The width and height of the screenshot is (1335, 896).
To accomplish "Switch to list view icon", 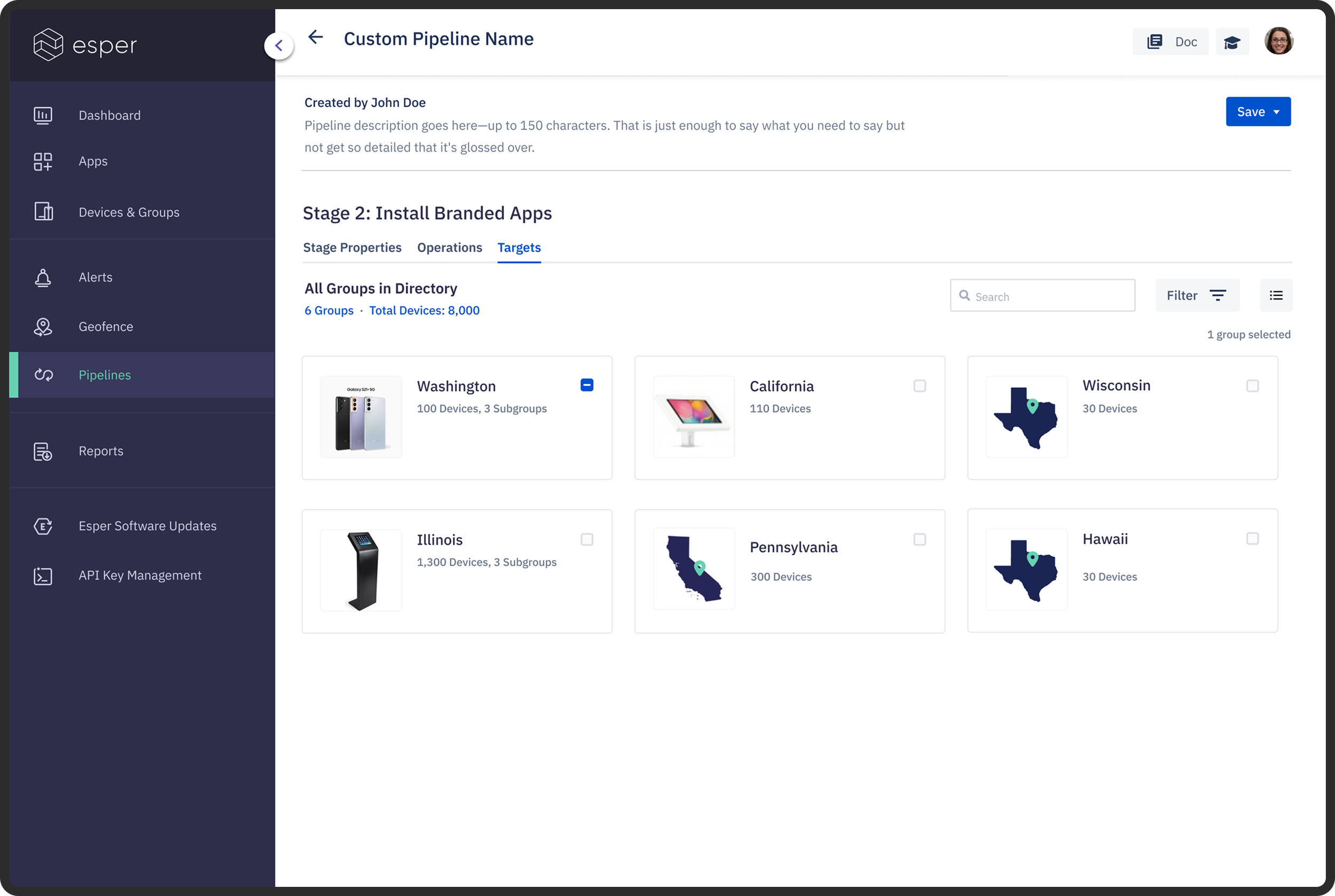I will tap(1276, 295).
